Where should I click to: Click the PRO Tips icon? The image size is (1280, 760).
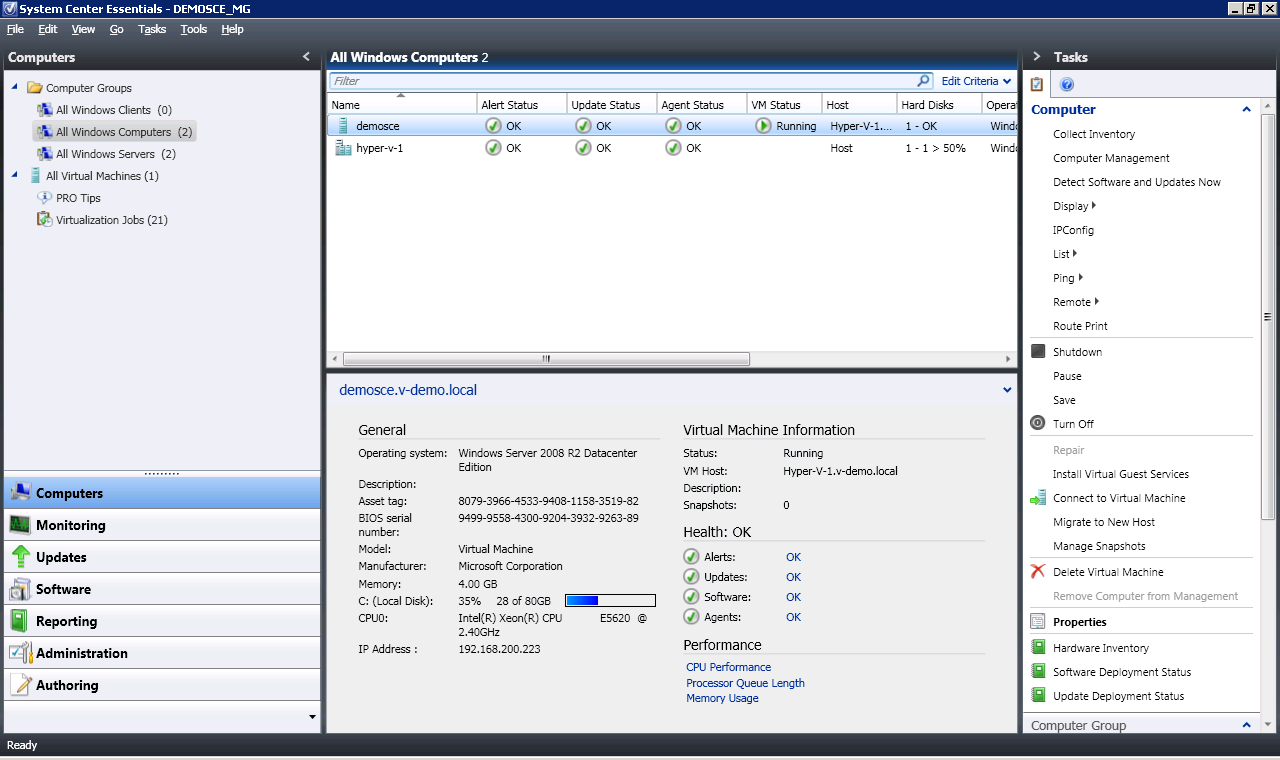pos(45,198)
